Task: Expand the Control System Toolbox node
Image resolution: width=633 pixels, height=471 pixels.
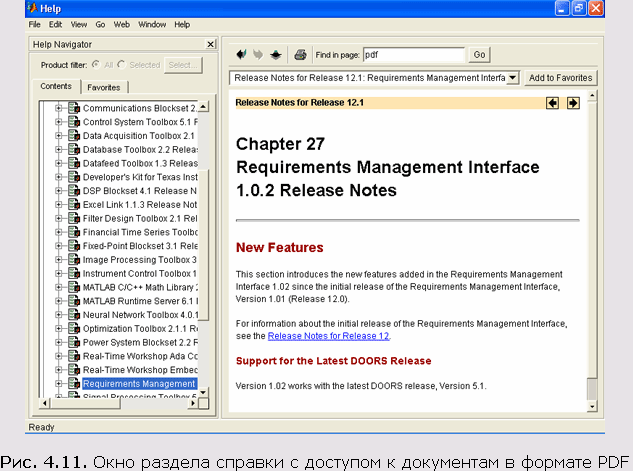Action: point(59,122)
